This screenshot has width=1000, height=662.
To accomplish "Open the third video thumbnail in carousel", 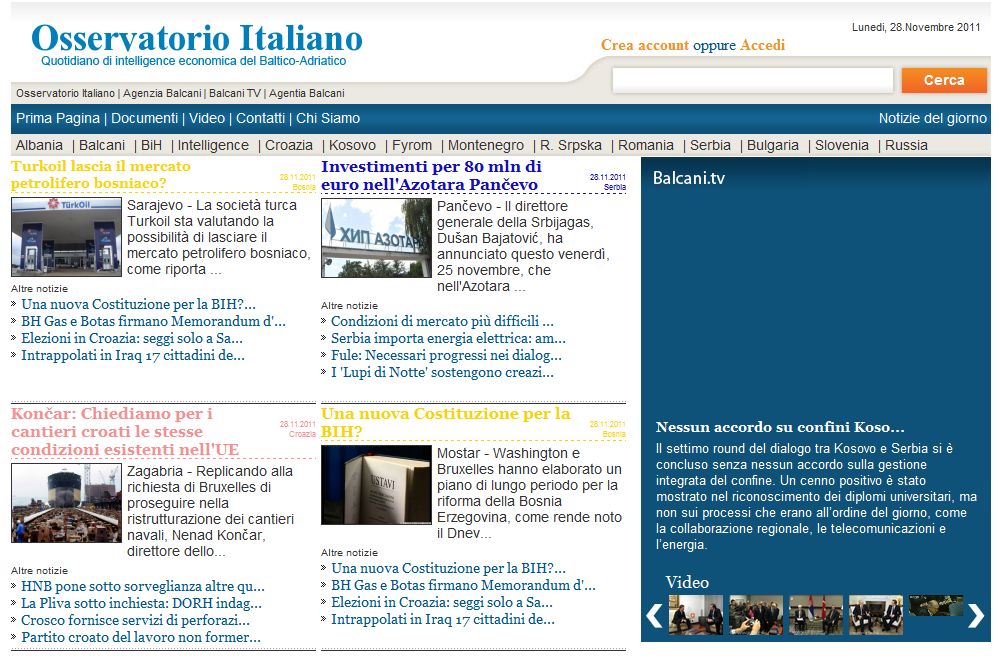I will tap(815, 614).
